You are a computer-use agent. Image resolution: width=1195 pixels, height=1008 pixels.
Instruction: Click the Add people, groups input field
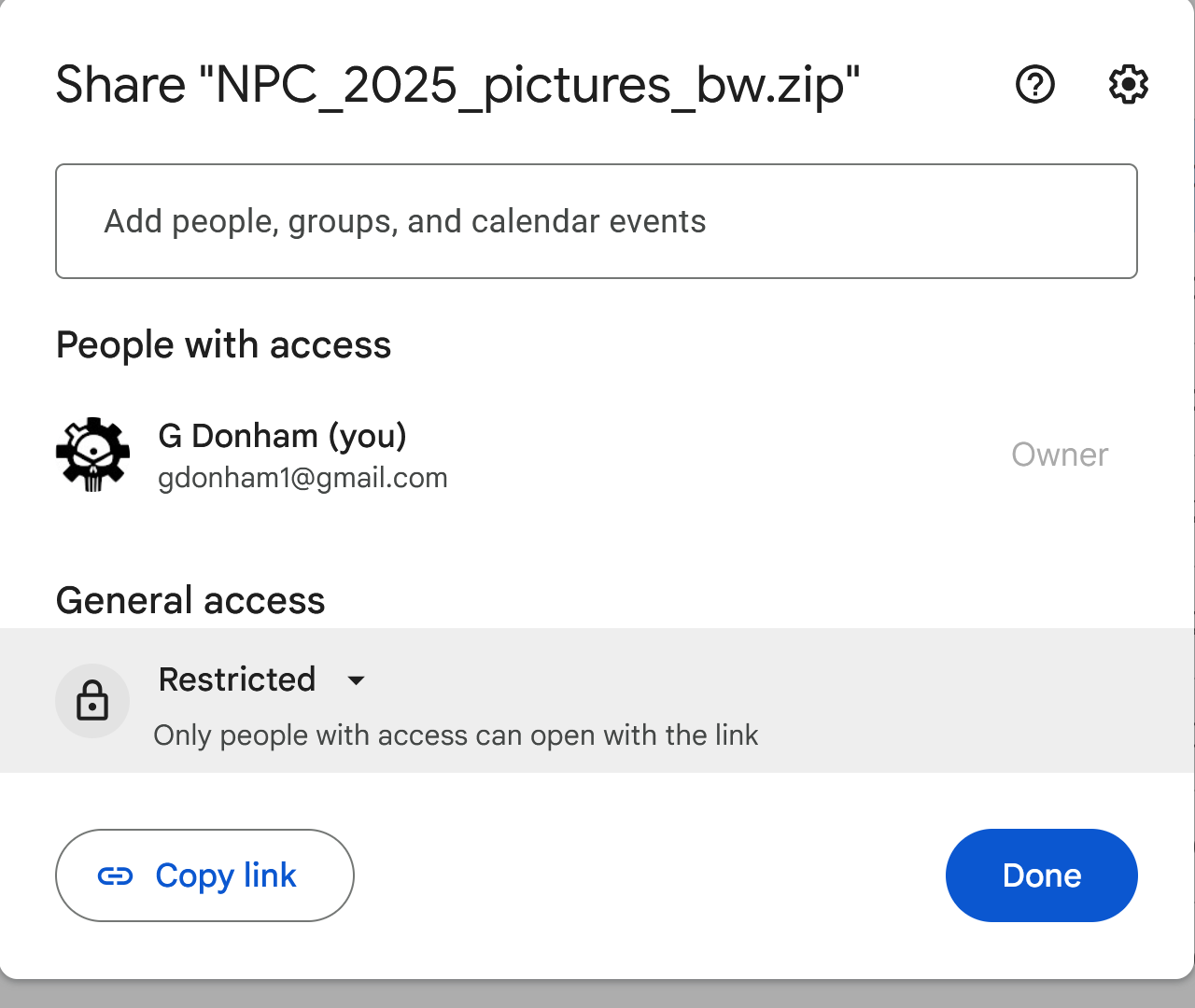(596, 221)
